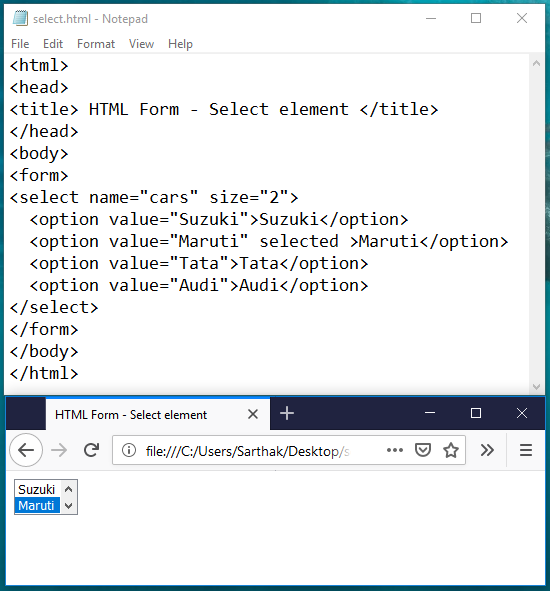Open the Edit menu in Notepad
550x591 pixels.
(53, 44)
